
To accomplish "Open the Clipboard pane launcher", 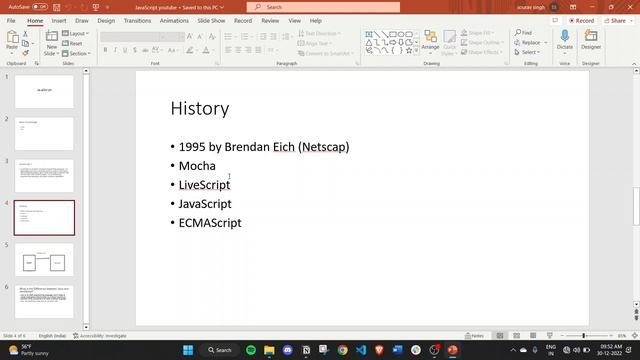I will pos(36,64).
